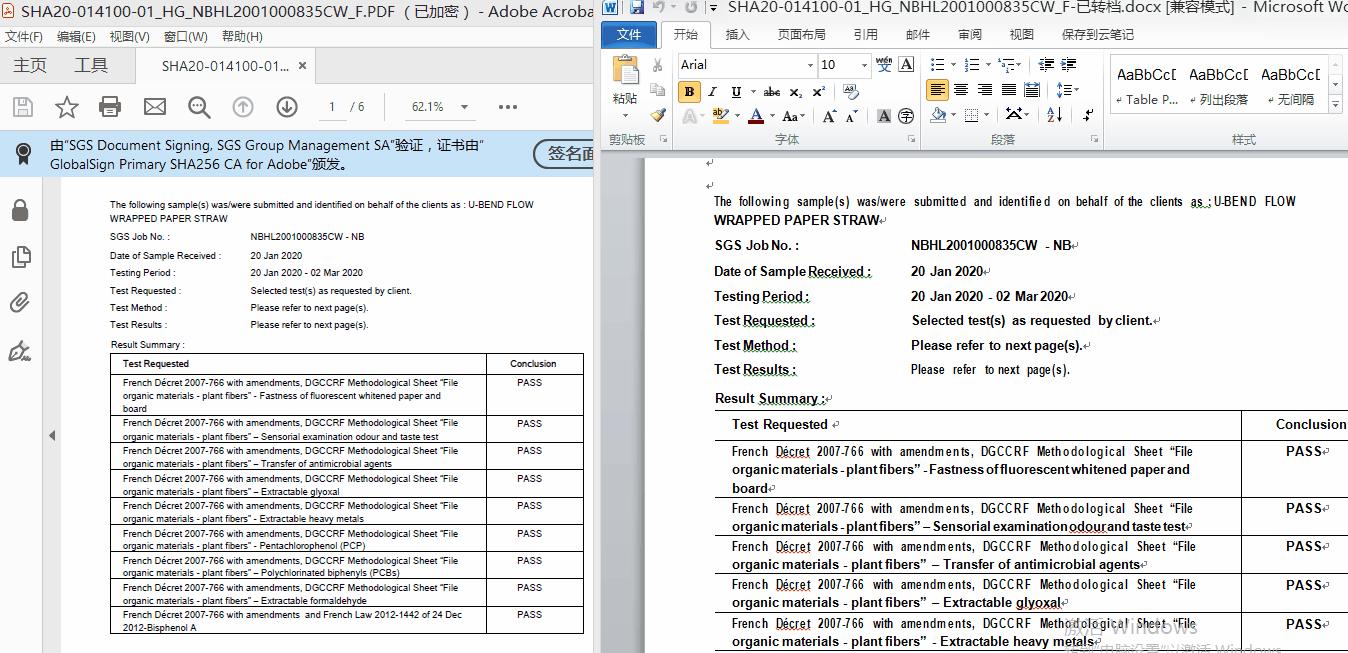Apply superscript formatting in Word
Viewport: 1348px width, 653px height.
click(819, 91)
